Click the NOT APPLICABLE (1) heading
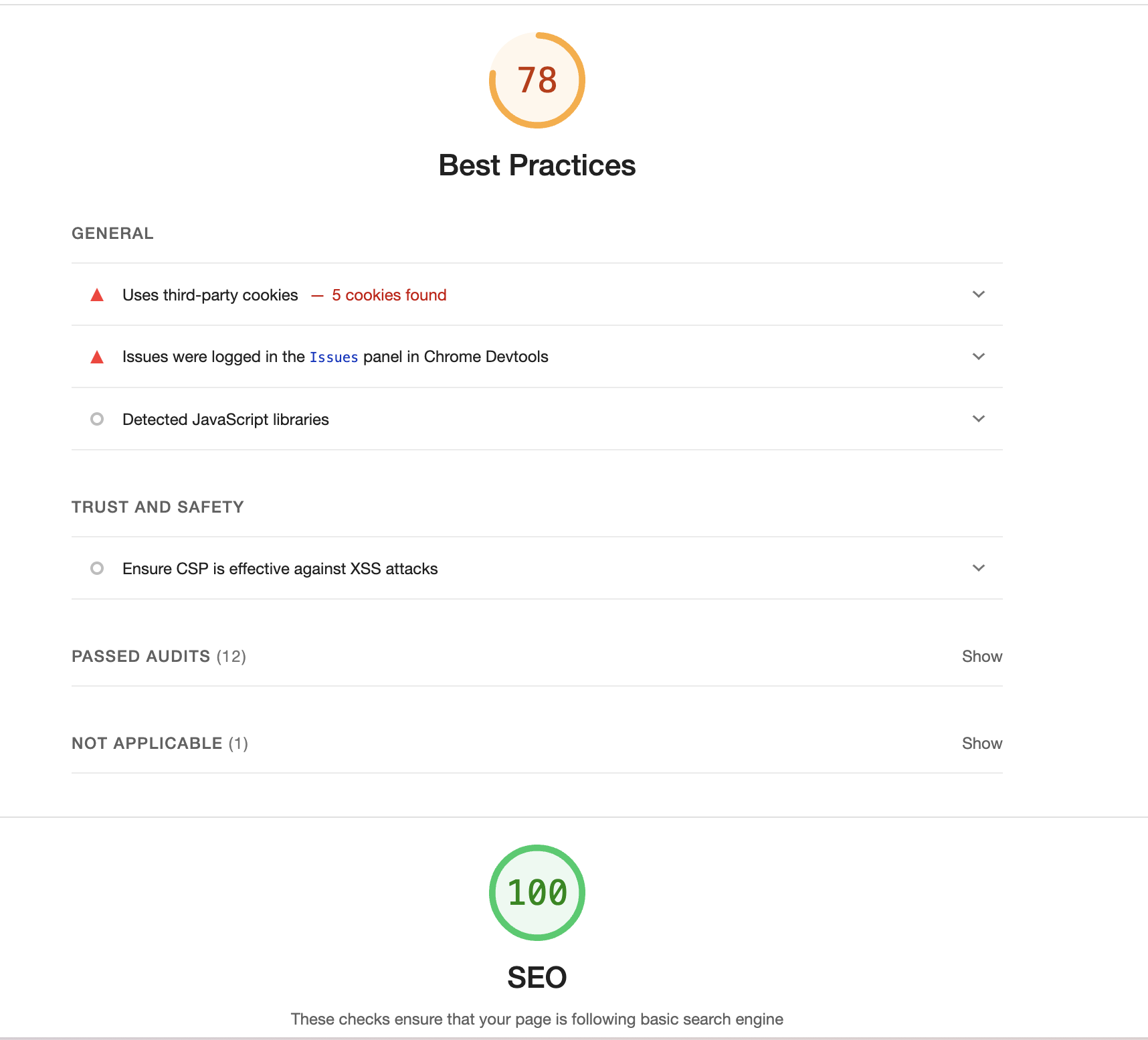1148x1040 pixels. [x=160, y=744]
